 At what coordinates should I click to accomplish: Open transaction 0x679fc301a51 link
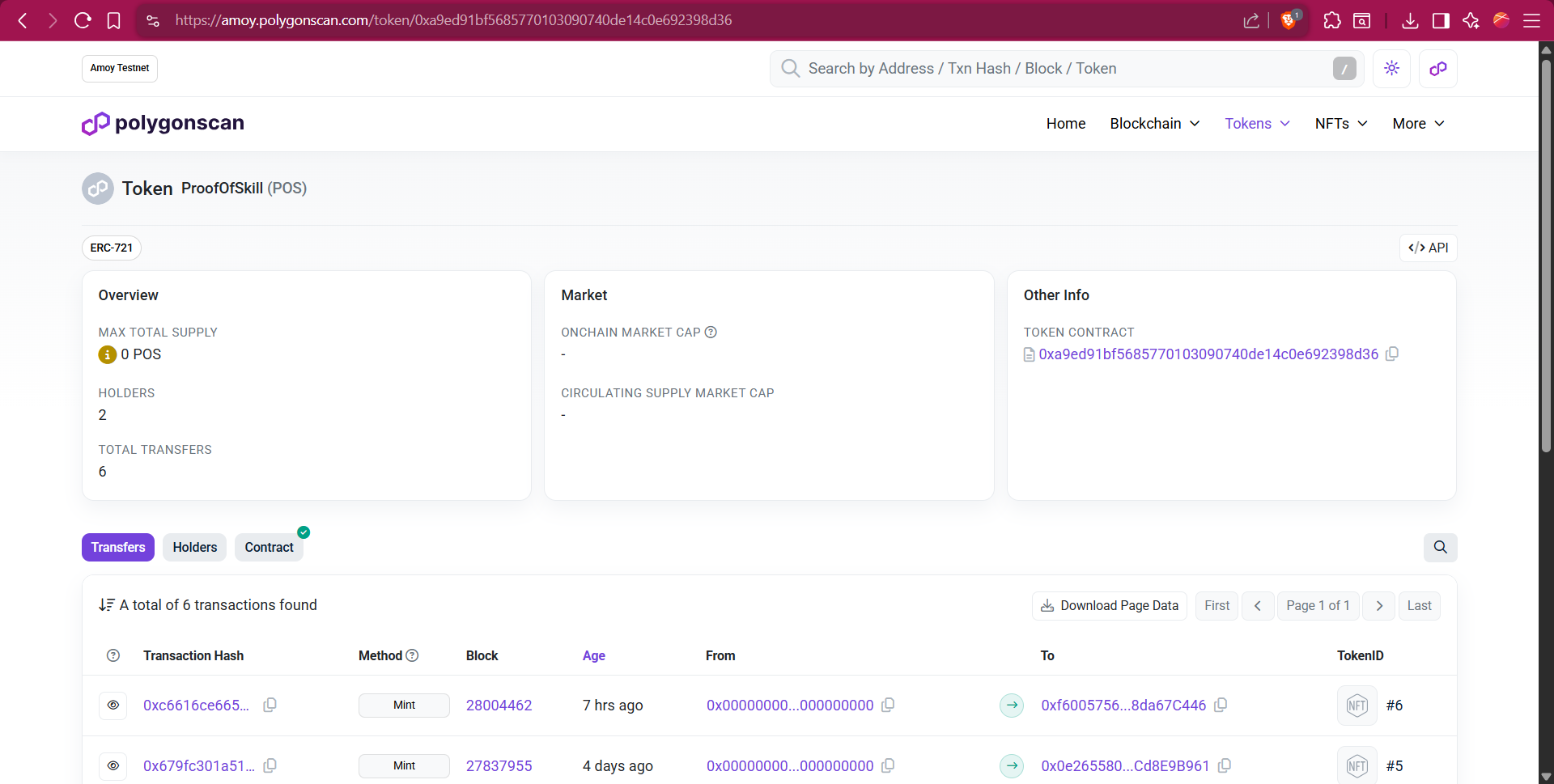coord(199,766)
